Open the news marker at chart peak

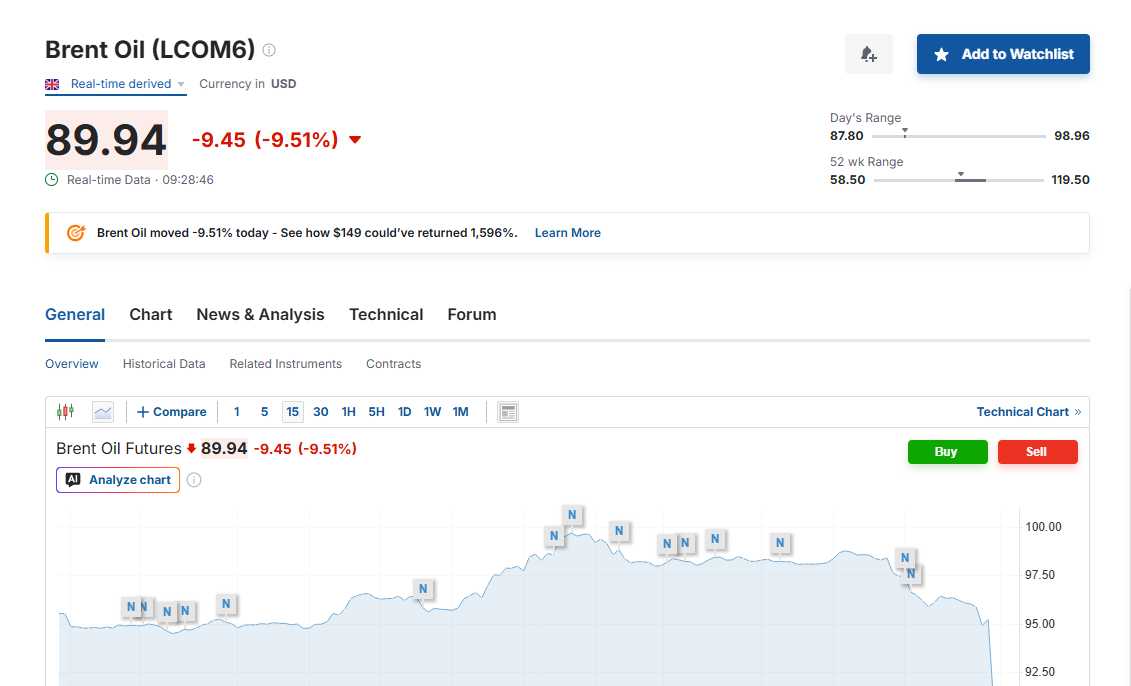point(572,515)
